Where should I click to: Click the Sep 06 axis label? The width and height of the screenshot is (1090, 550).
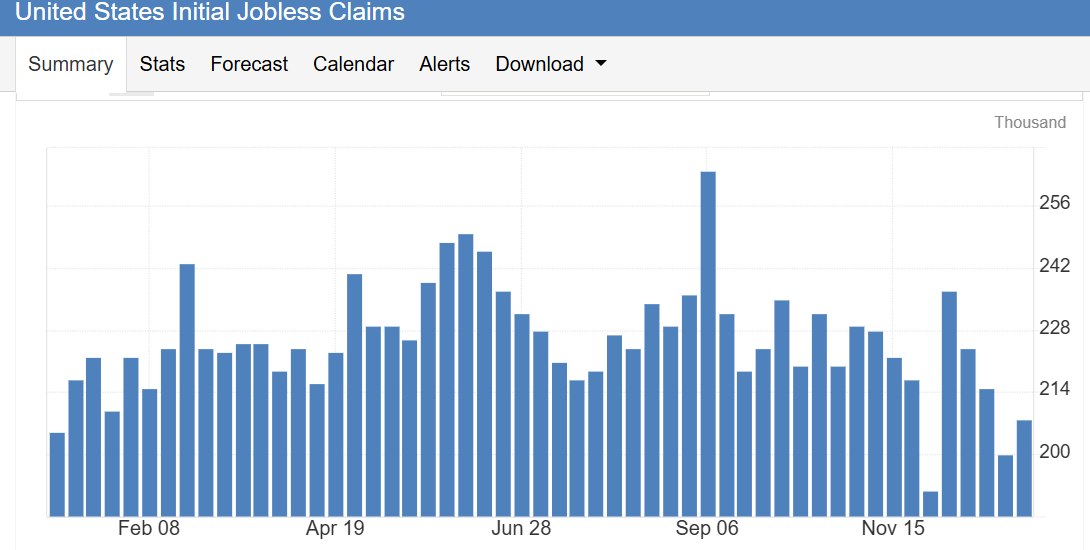tap(707, 528)
